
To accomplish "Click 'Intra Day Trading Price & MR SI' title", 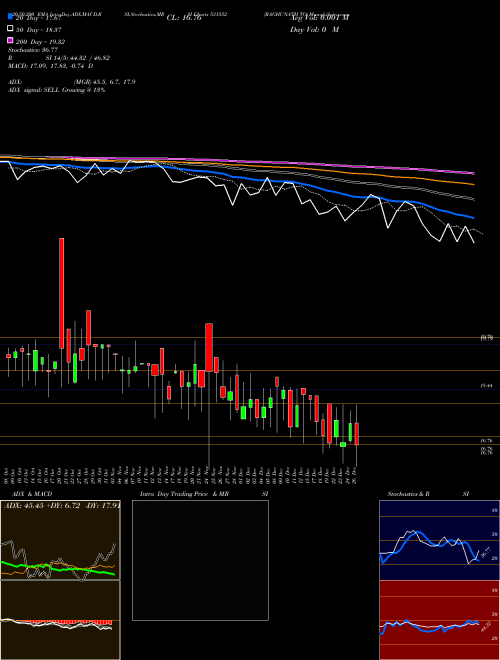I will [204, 494].
